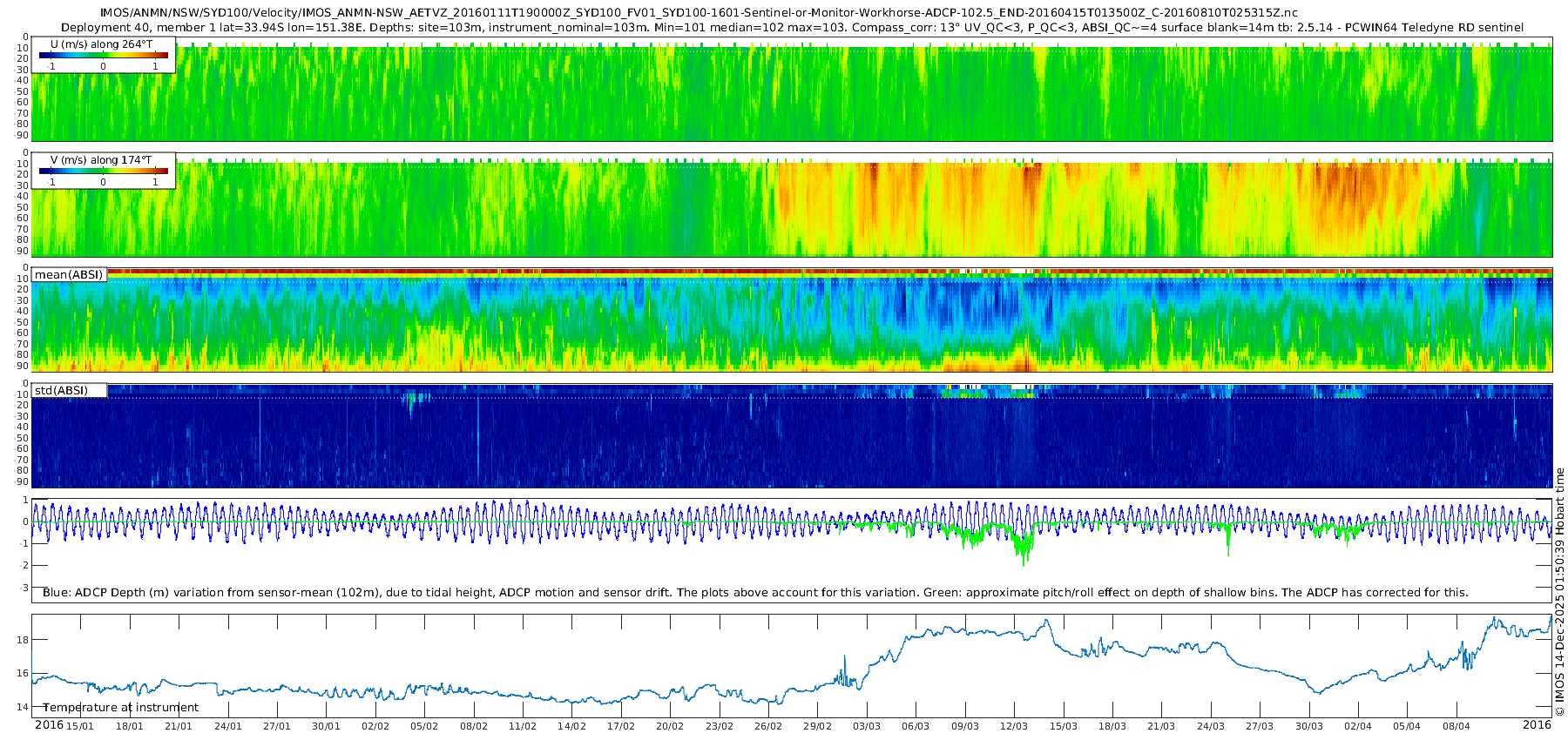Click the 2016 year label at right
This screenshot has width=1568, height=740.
[x=1537, y=724]
